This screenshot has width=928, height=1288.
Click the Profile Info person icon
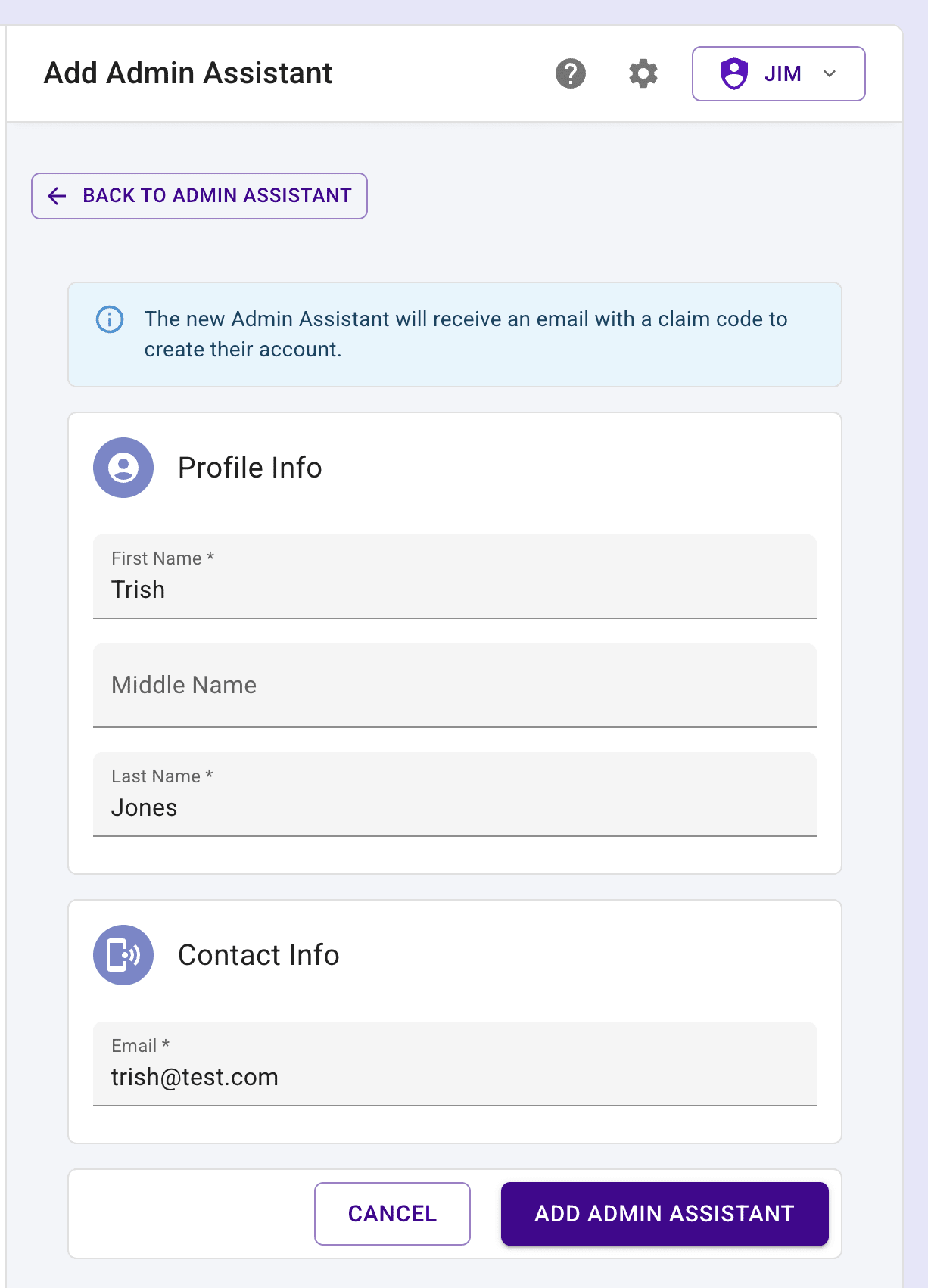coord(123,468)
